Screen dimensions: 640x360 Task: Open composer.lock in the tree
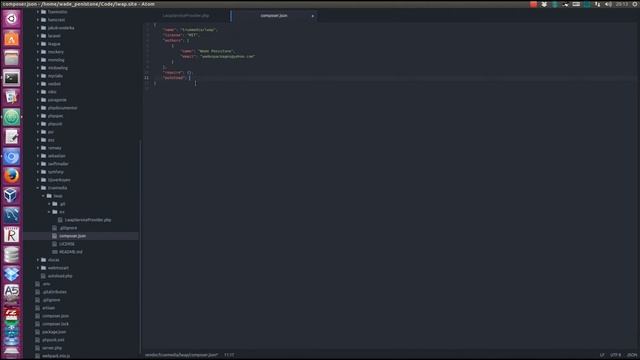(55, 324)
